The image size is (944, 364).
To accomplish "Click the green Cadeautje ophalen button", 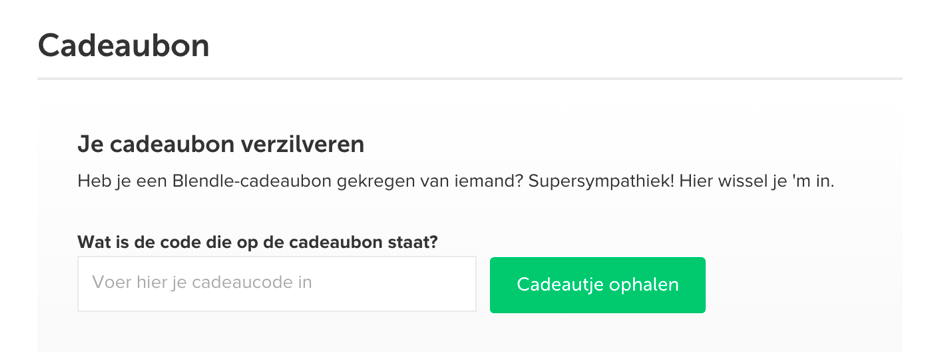I will point(597,285).
